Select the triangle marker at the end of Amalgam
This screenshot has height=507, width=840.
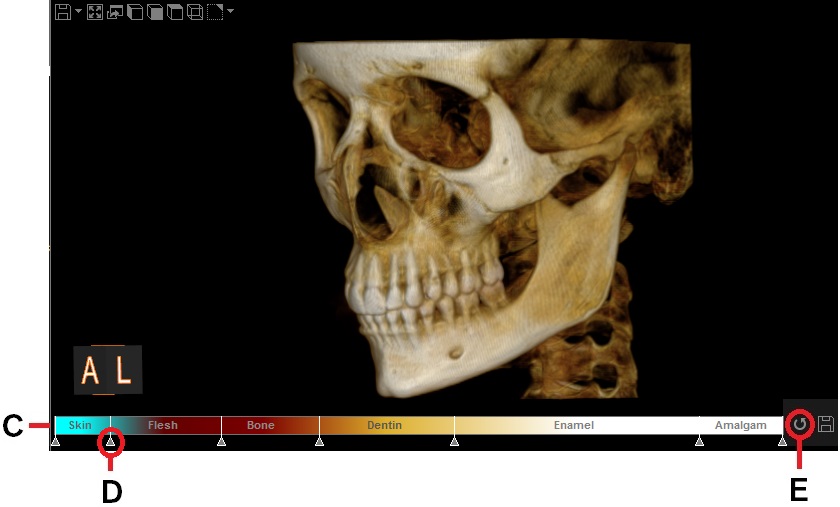[782, 441]
